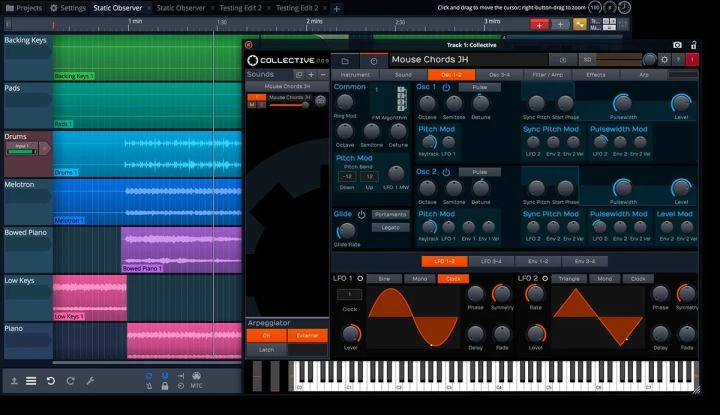The height and width of the screenshot is (415, 720).
Task: Click the red plus button on timeline toolbar
Action: click(539, 25)
